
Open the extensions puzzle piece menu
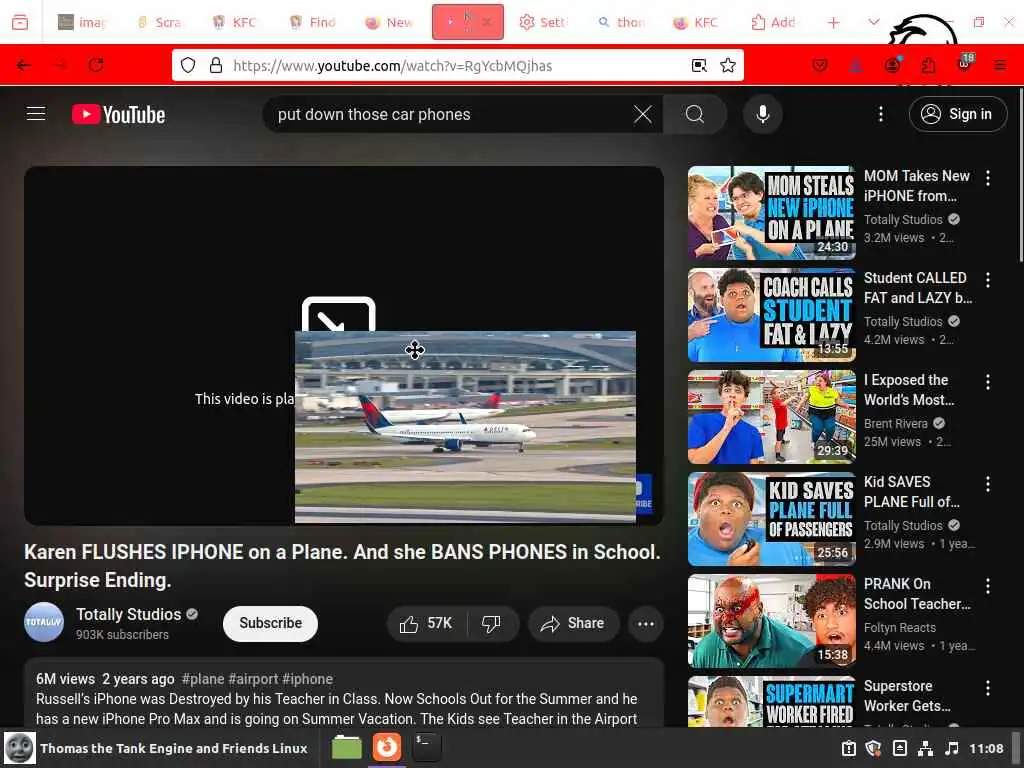click(x=928, y=65)
